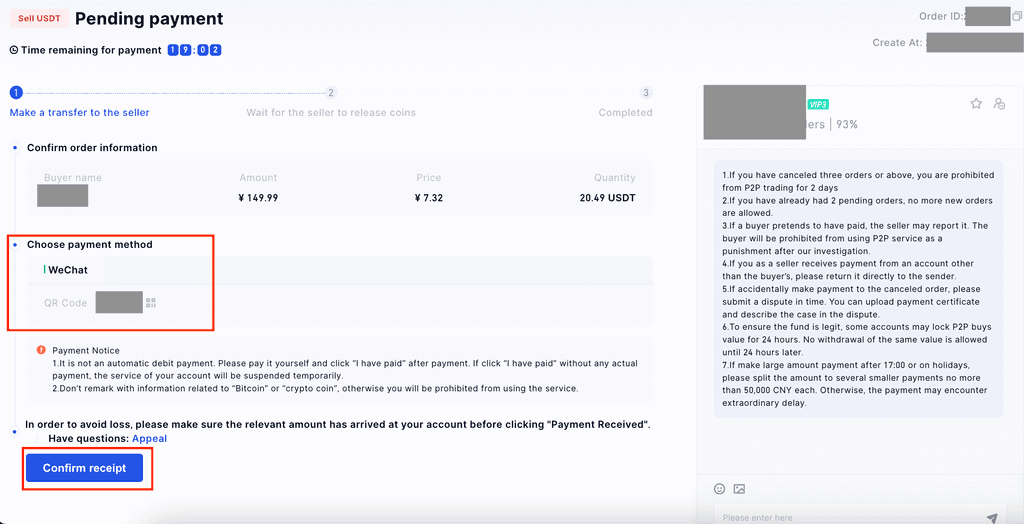
Task: Click the VIP3 badge
Action: 818,104
